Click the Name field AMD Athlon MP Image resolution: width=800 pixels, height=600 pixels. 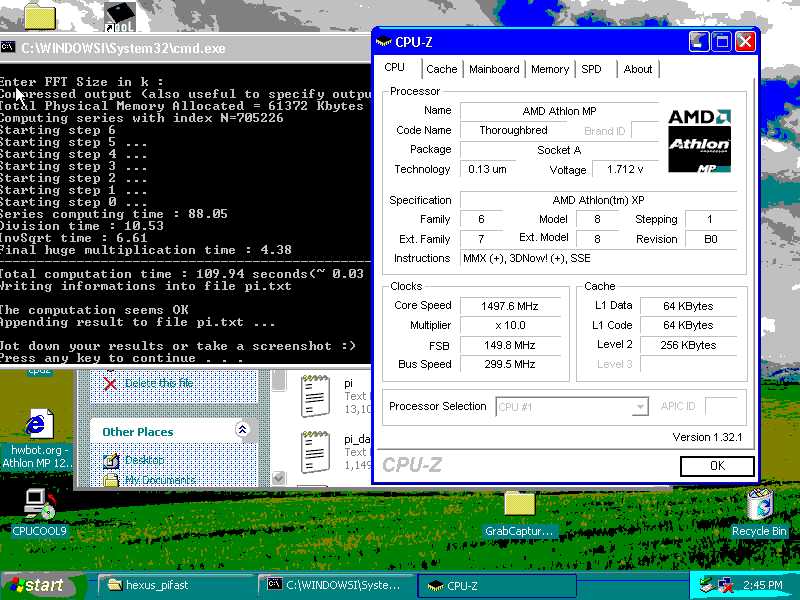click(559, 111)
